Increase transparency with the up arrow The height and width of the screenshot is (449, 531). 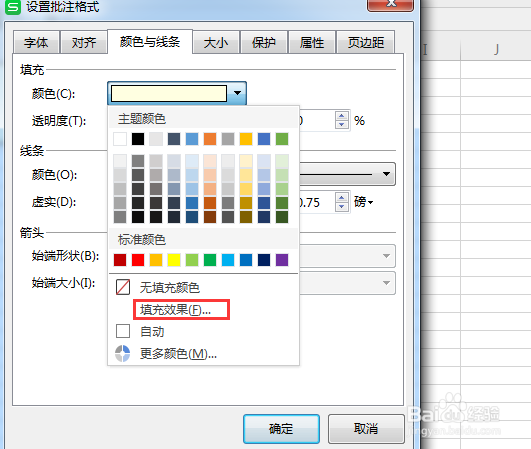[x=342, y=116]
